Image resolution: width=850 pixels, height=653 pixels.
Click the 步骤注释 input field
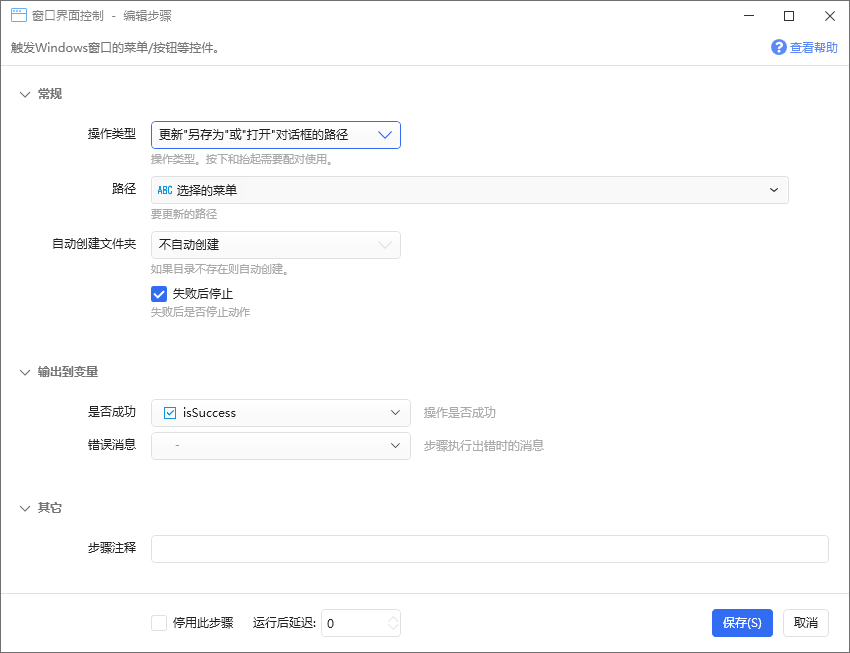490,549
